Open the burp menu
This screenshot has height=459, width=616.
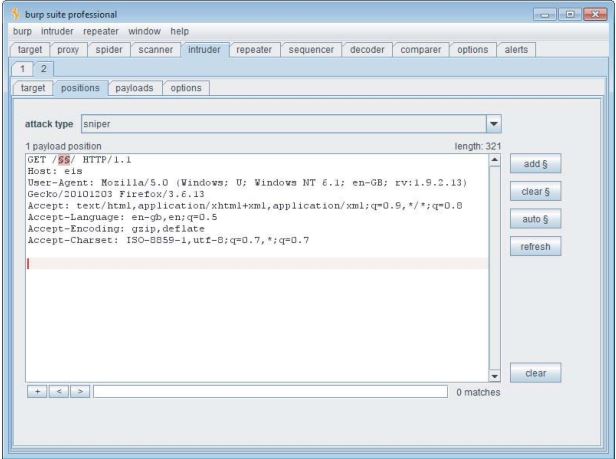point(22,31)
